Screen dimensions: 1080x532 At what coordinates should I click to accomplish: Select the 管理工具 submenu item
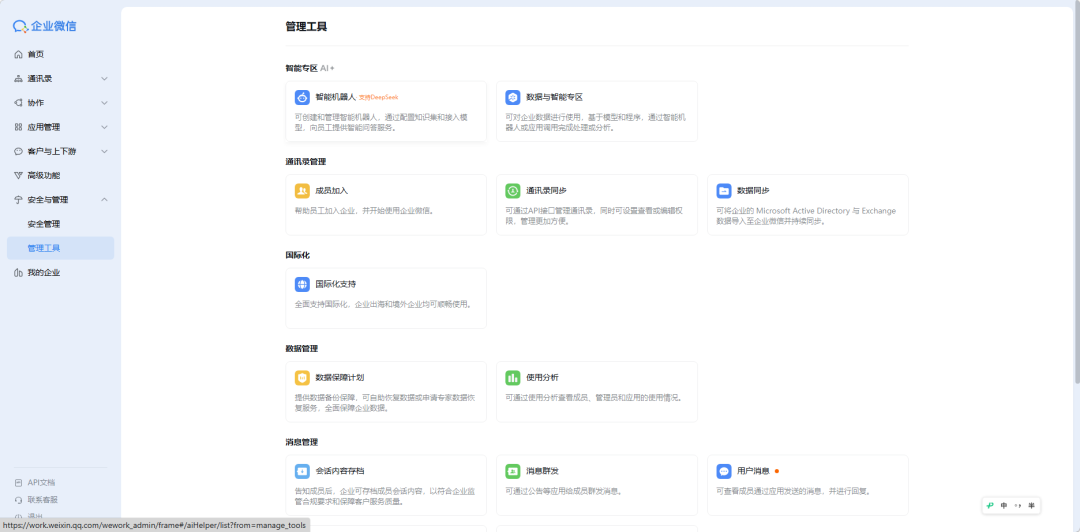coord(61,248)
